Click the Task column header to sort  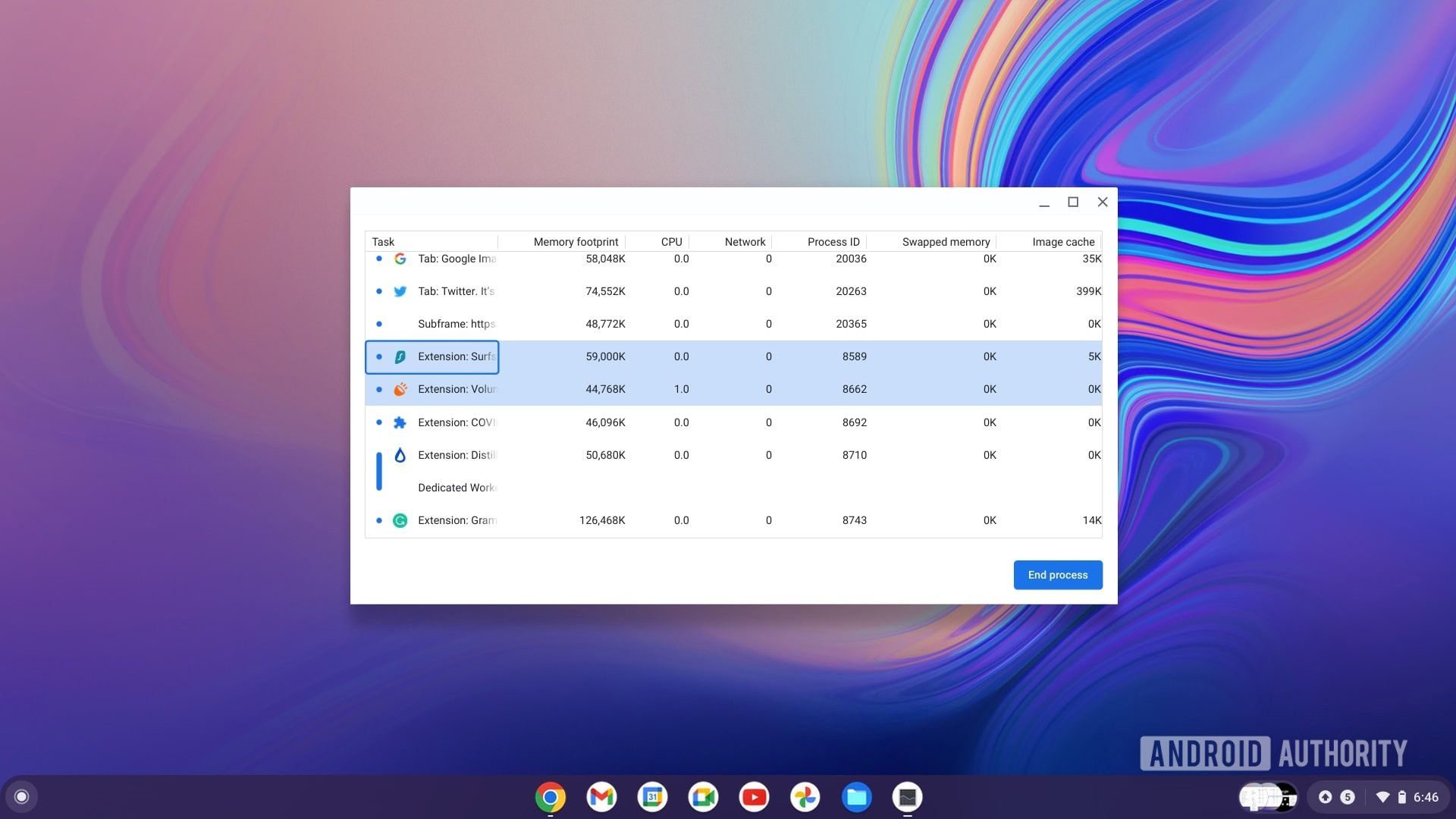[383, 241]
